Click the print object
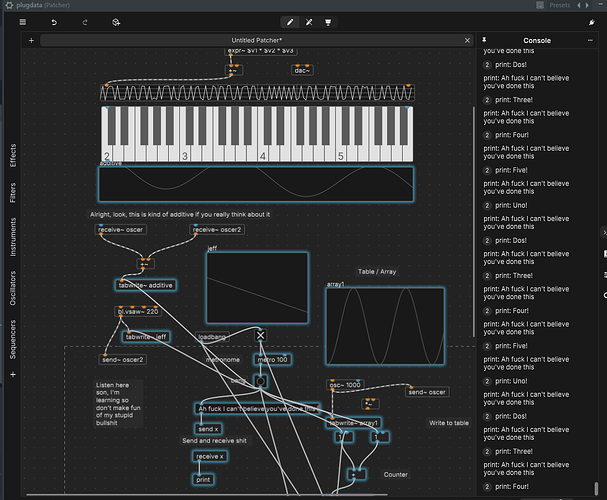The width and height of the screenshot is (607, 500). click(x=203, y=479)
